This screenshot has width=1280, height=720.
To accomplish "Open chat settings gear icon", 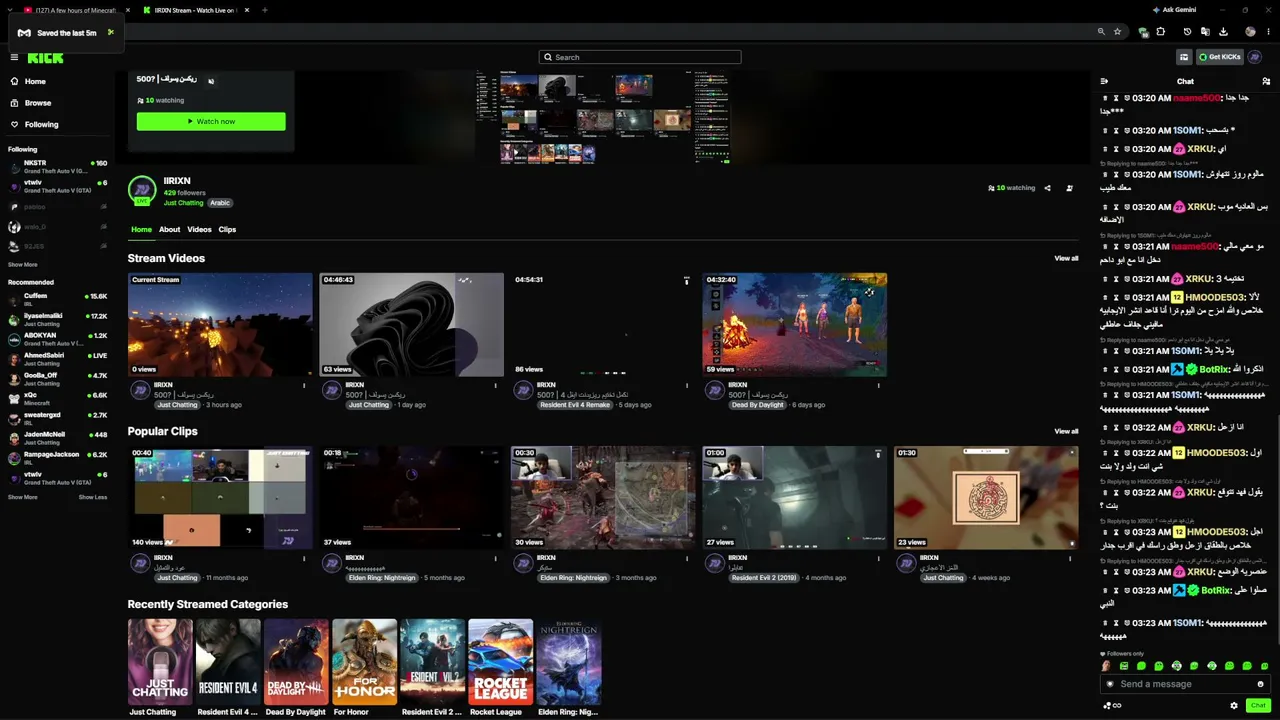I will (x=1234, y=705).
